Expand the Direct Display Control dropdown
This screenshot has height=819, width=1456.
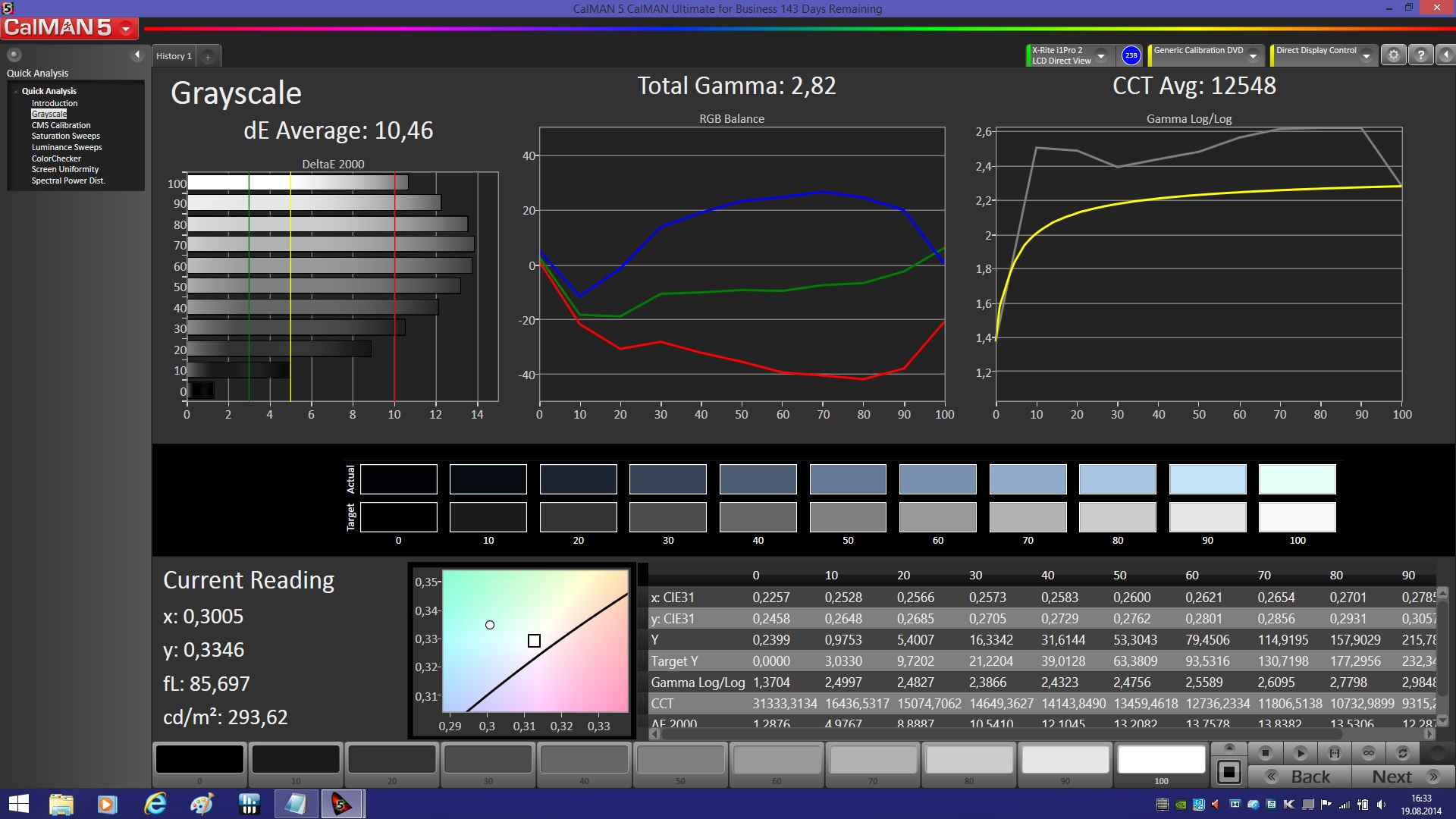(x=1367, y=55)
